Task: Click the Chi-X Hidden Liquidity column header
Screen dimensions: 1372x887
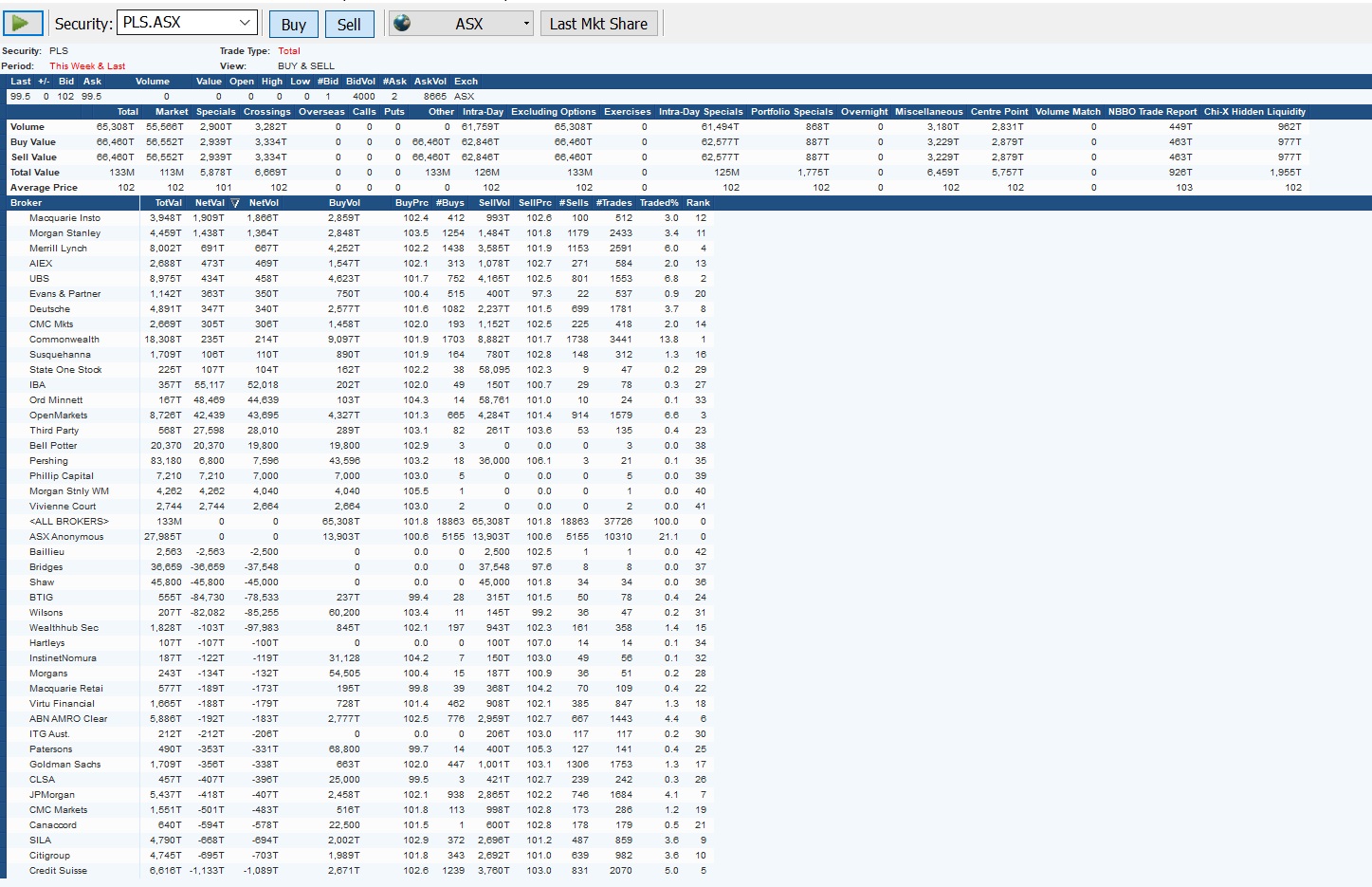Action: click(1254, 112)
